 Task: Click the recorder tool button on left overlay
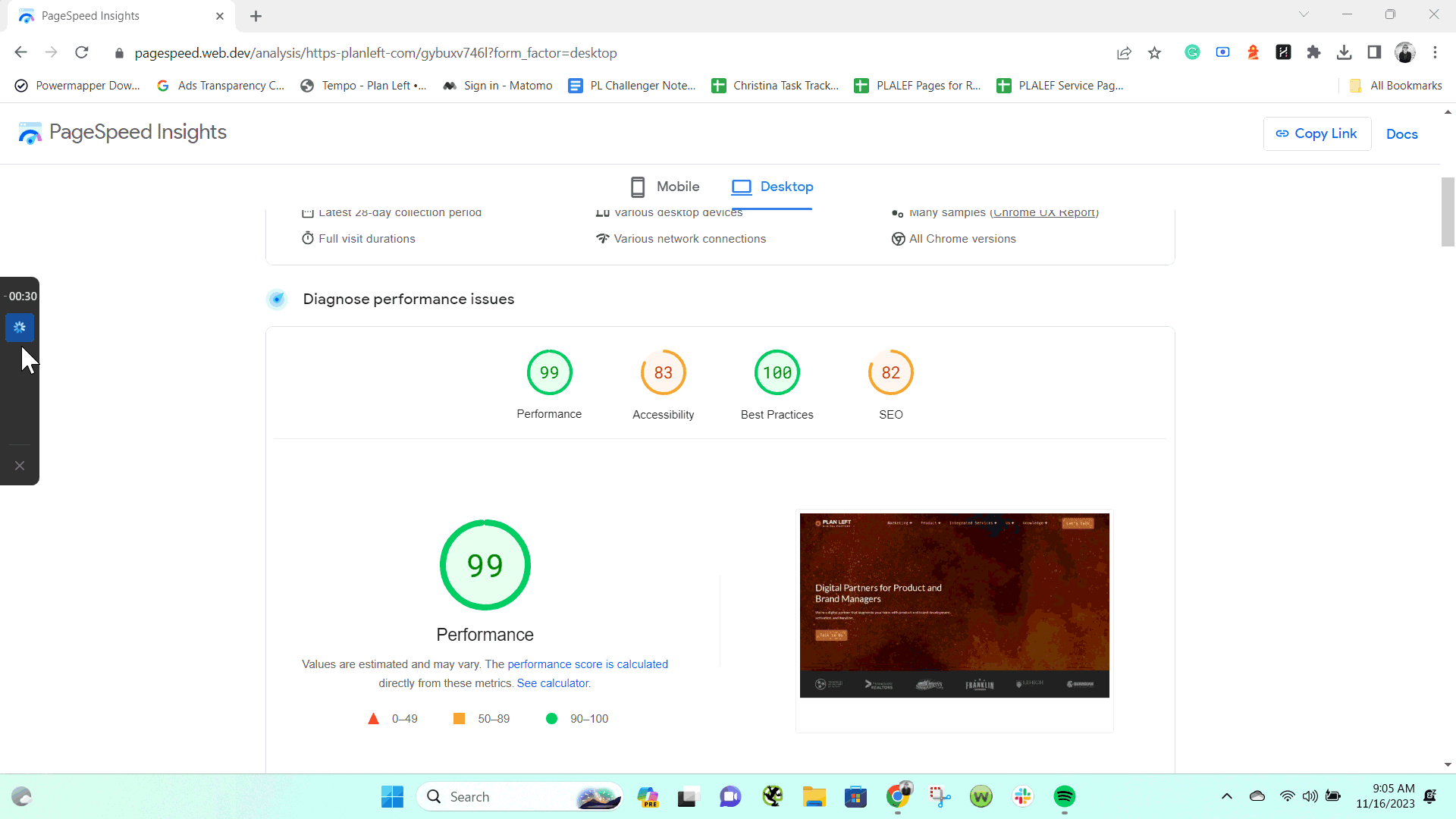click(x=20, y=328)
